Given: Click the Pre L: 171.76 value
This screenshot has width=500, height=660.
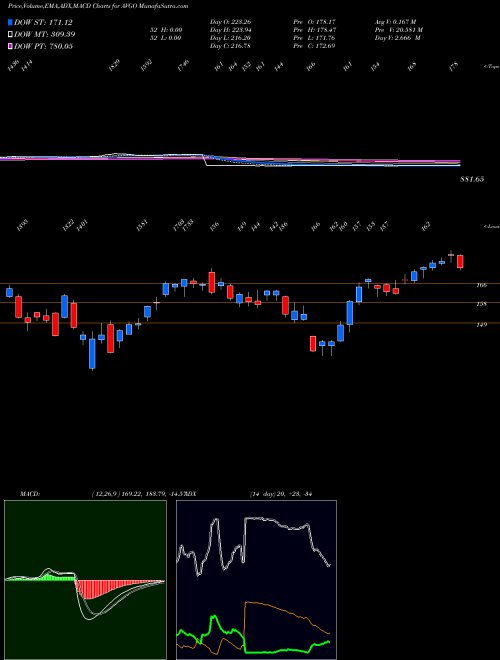Looking at the screenshot, I should (315, 37).
